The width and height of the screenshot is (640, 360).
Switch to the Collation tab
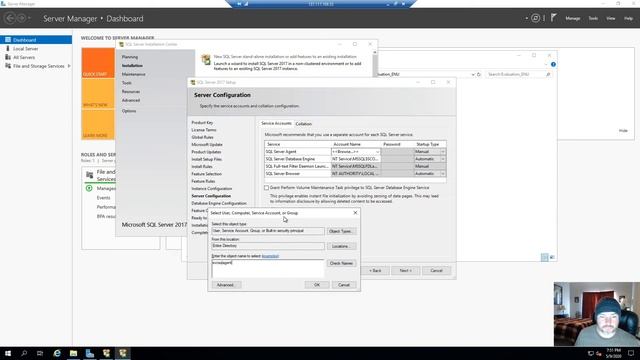(303, 124)
